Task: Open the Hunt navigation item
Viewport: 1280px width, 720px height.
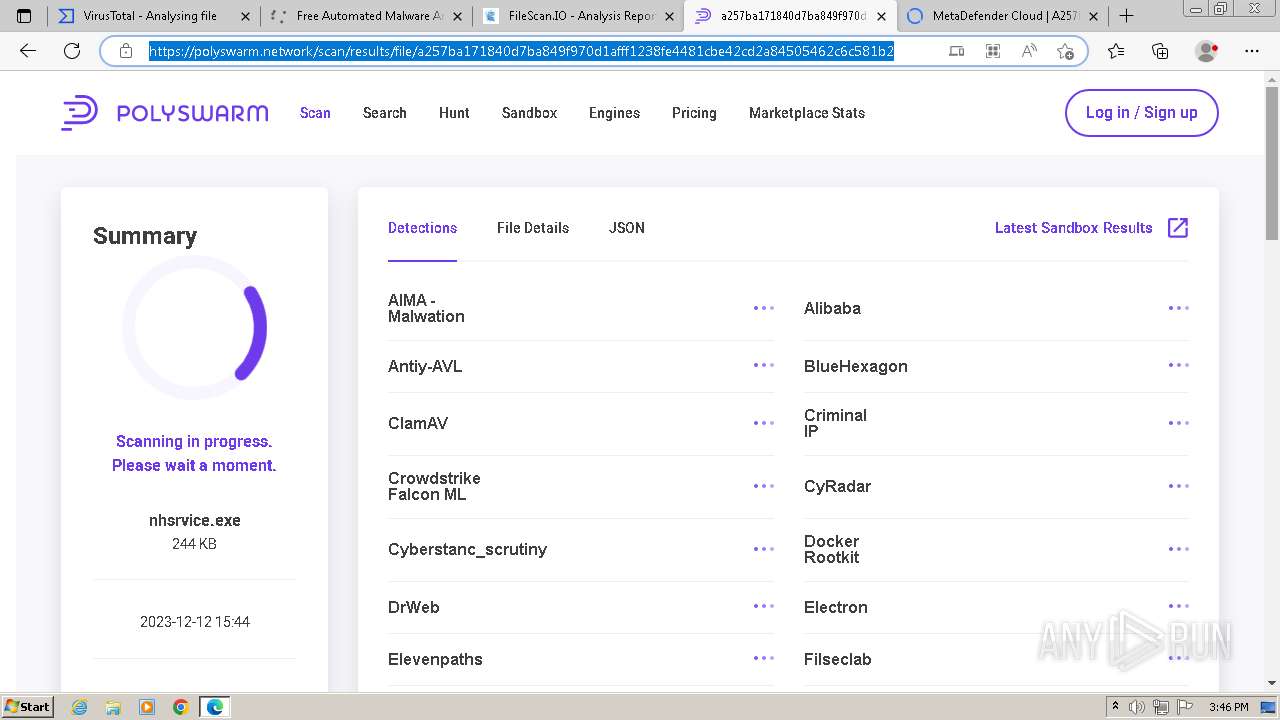Action: 454,113
